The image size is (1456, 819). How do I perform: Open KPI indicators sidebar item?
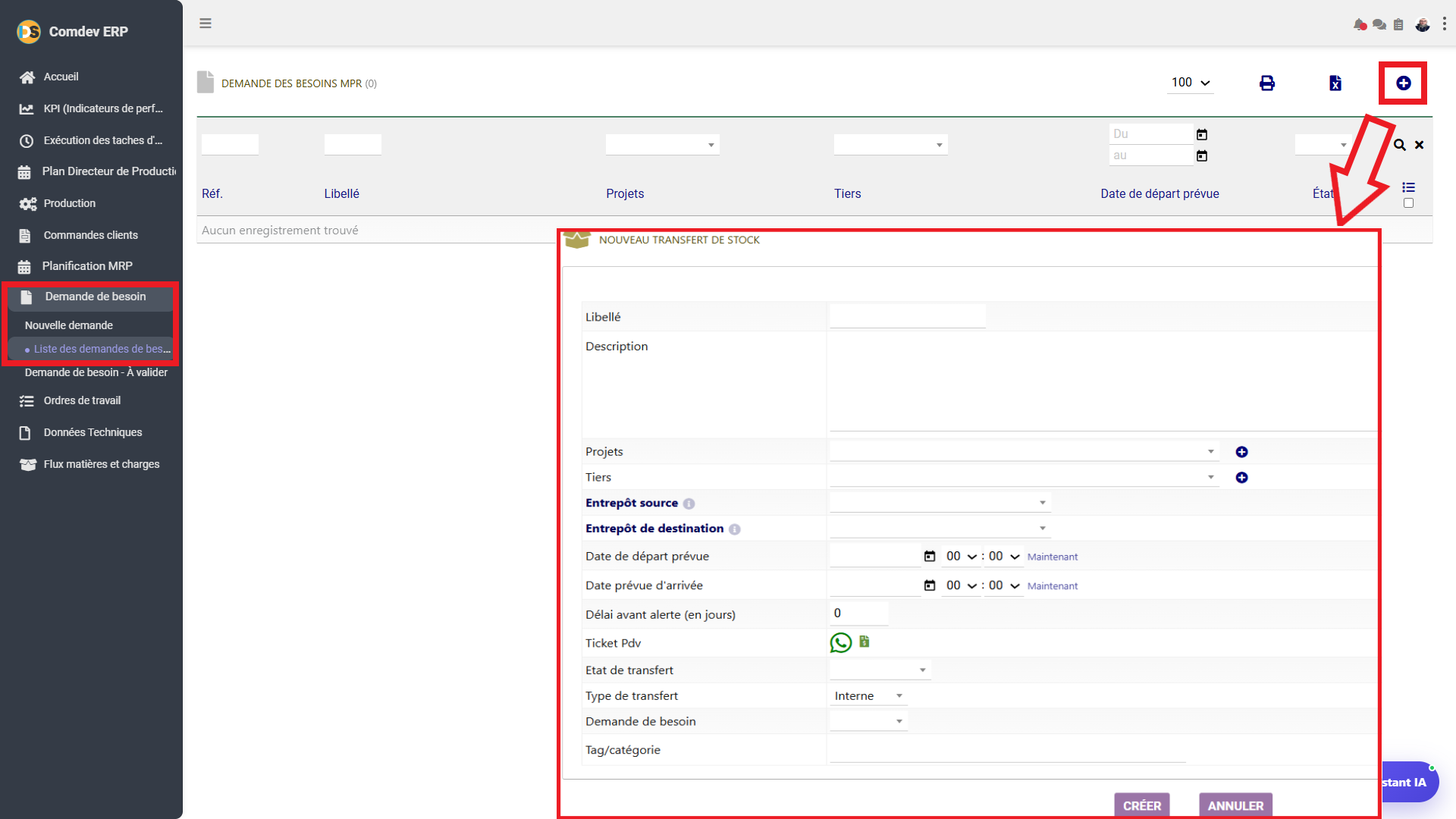[91, 108]
